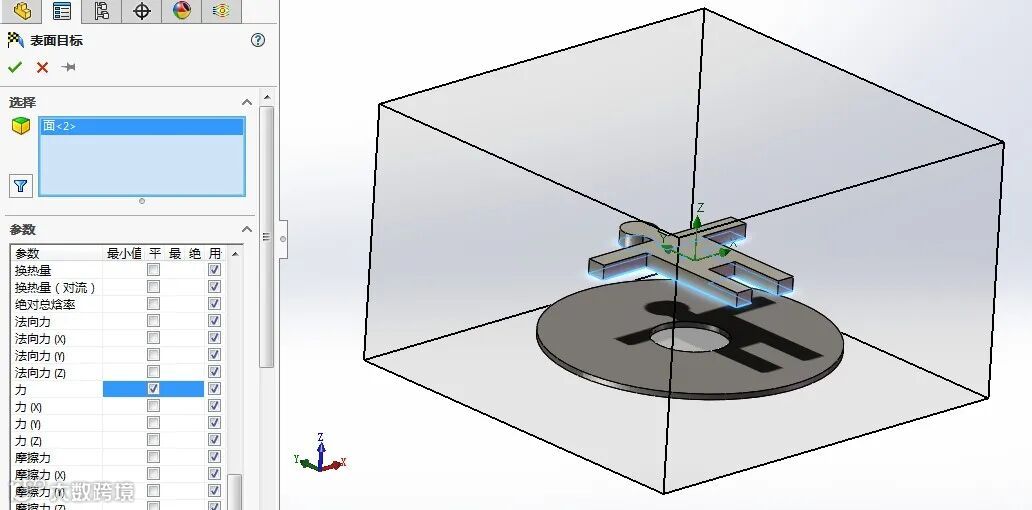Select the 绝对总焓率 parameter row label
Screen dimensions: 1032x510
[x=45, y=304]
